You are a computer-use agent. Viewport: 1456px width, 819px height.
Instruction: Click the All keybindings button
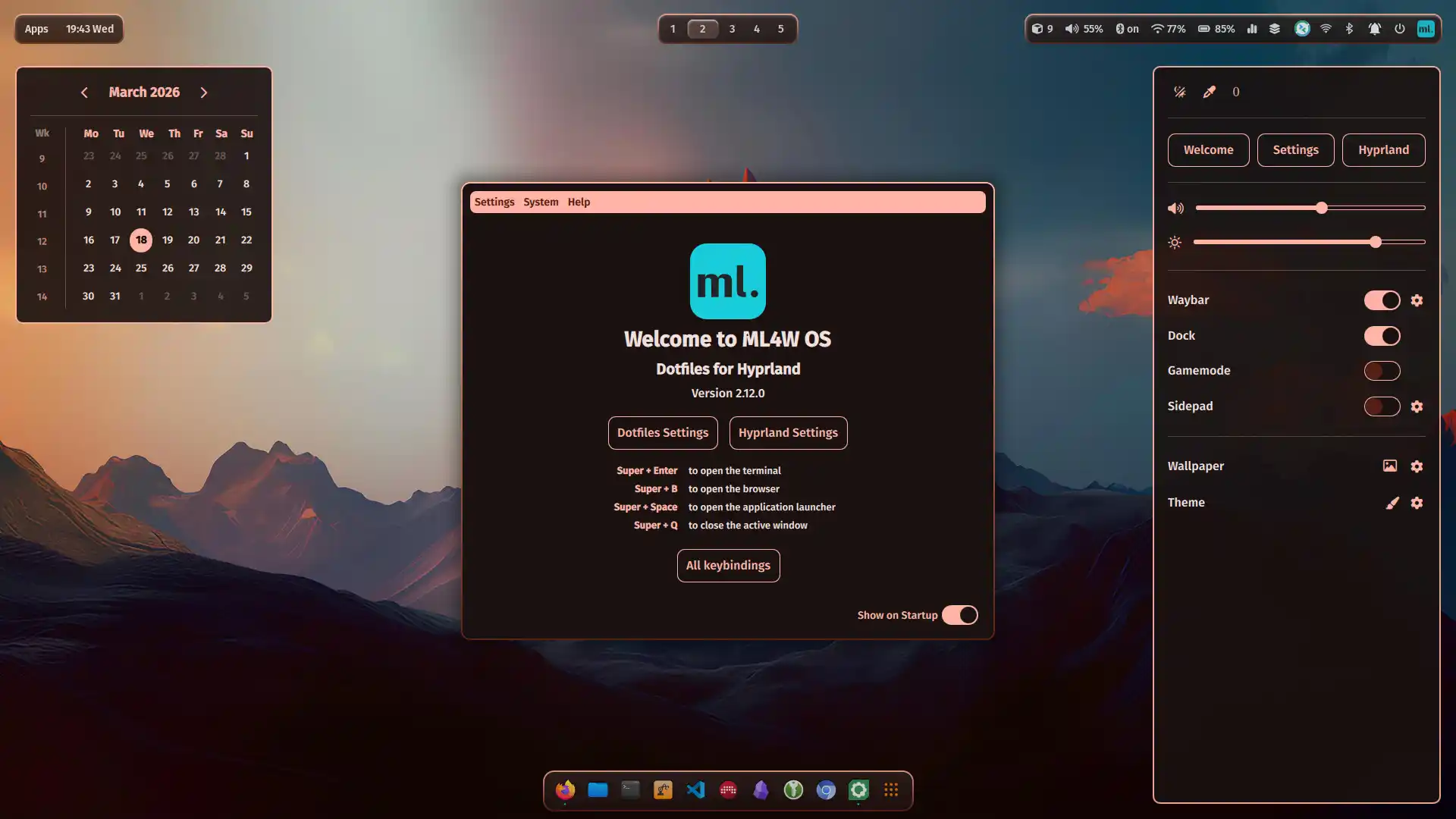[x=727, y=565]
